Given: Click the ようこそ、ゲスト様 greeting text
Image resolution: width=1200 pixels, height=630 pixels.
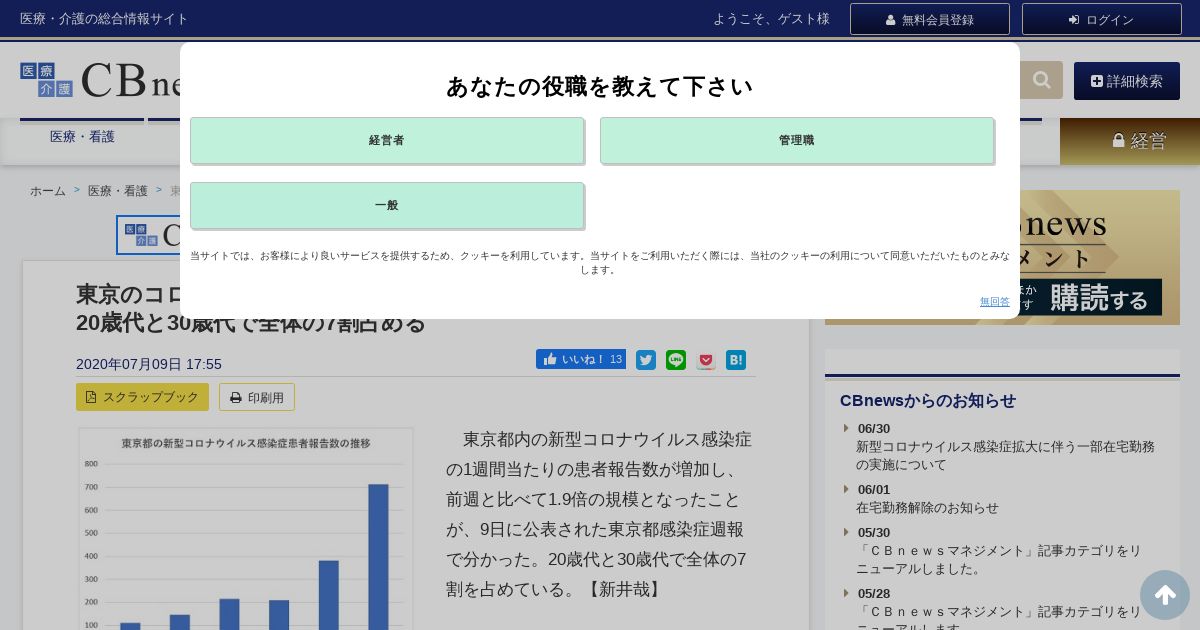Looking at the screenshot, I should tap(771, 19).
